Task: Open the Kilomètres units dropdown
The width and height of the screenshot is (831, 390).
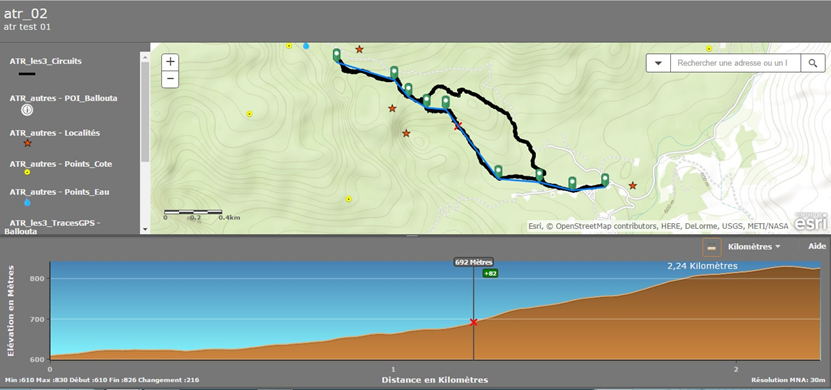Action: click(754, 246)
